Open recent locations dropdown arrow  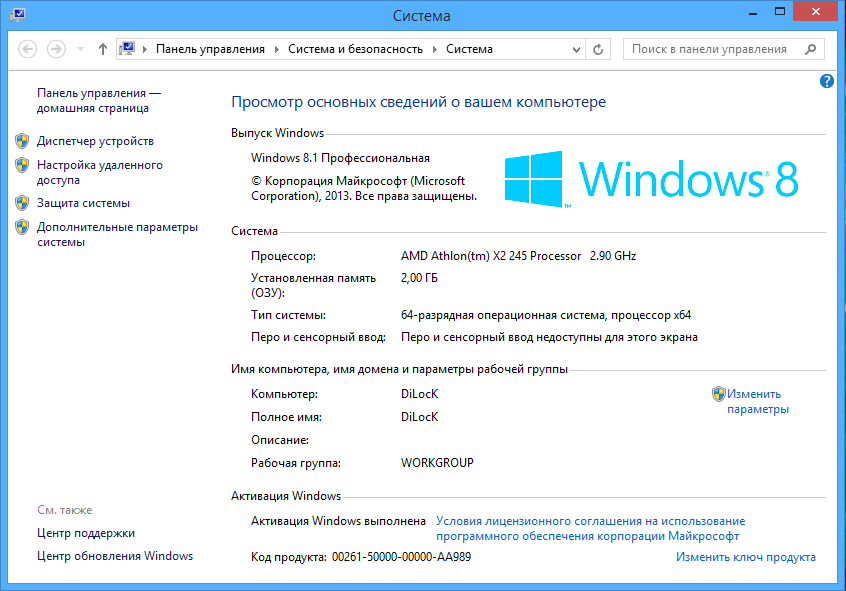[x=80, y=49]
